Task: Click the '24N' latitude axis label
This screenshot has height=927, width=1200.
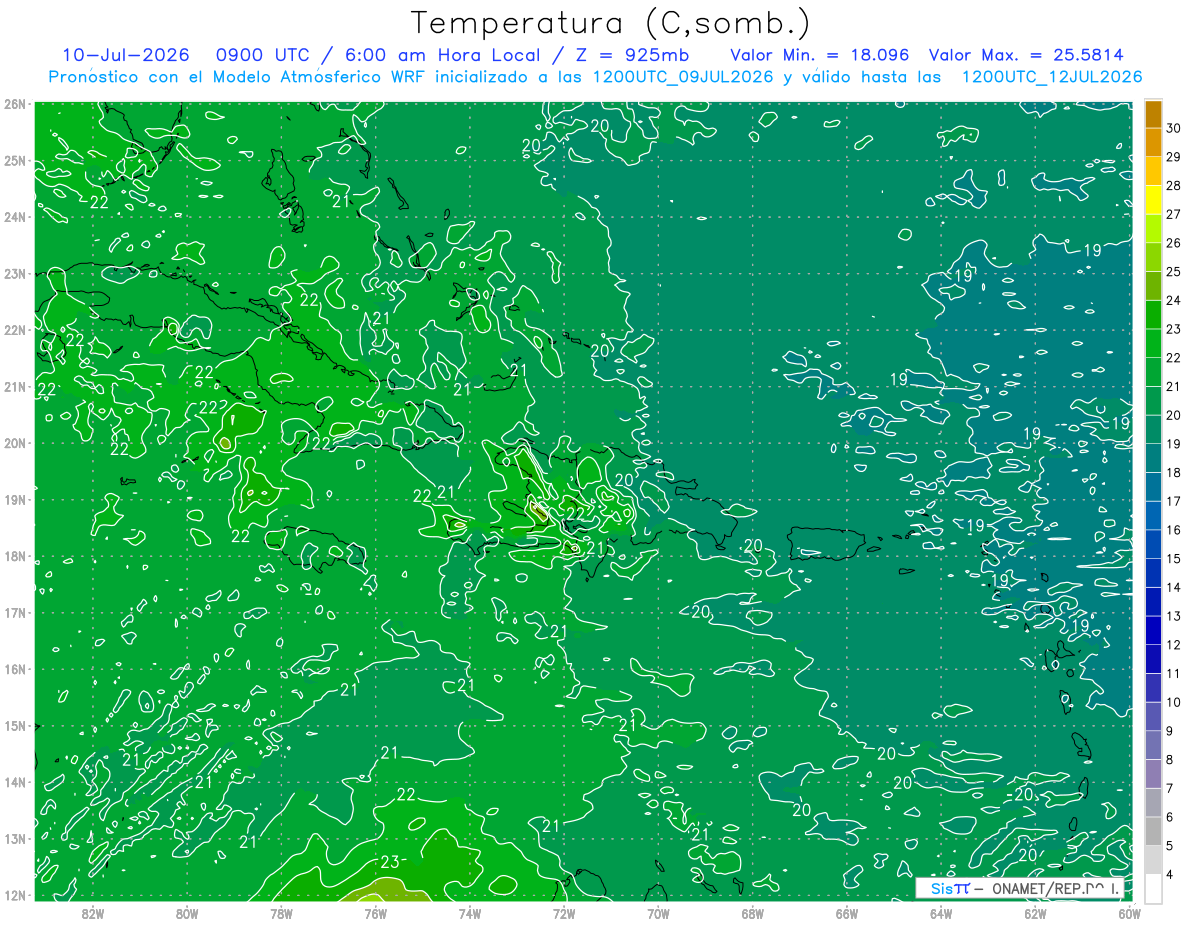Action: pos(15,217)
